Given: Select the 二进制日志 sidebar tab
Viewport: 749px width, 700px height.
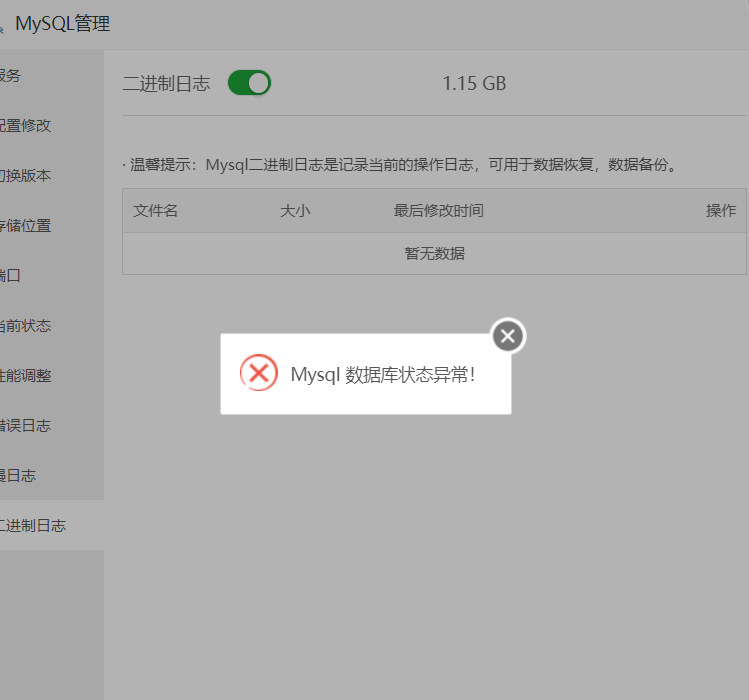Looking at the screenshot, I should (52, 526).
